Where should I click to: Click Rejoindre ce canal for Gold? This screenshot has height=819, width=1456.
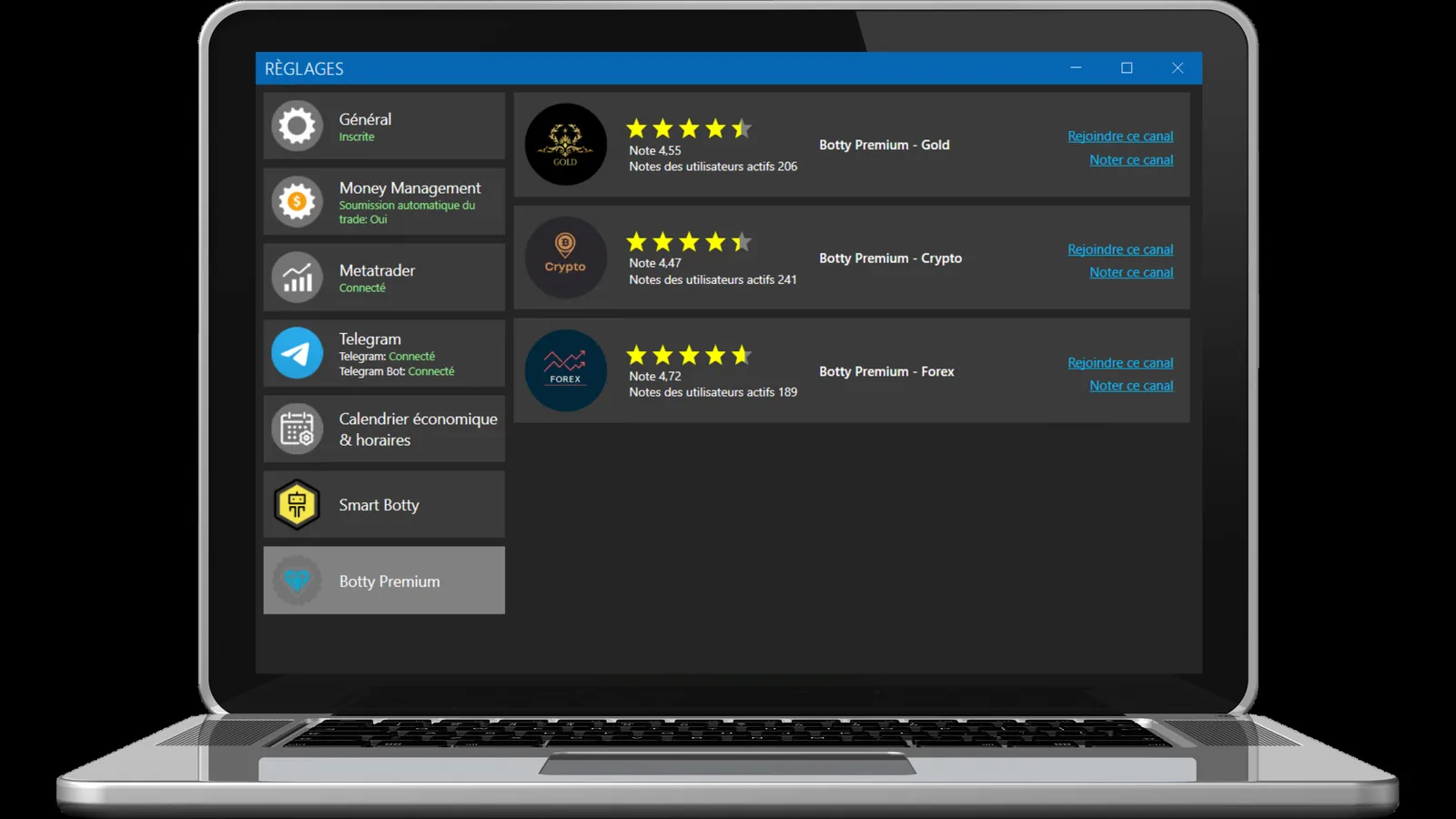coord(1120,136)
